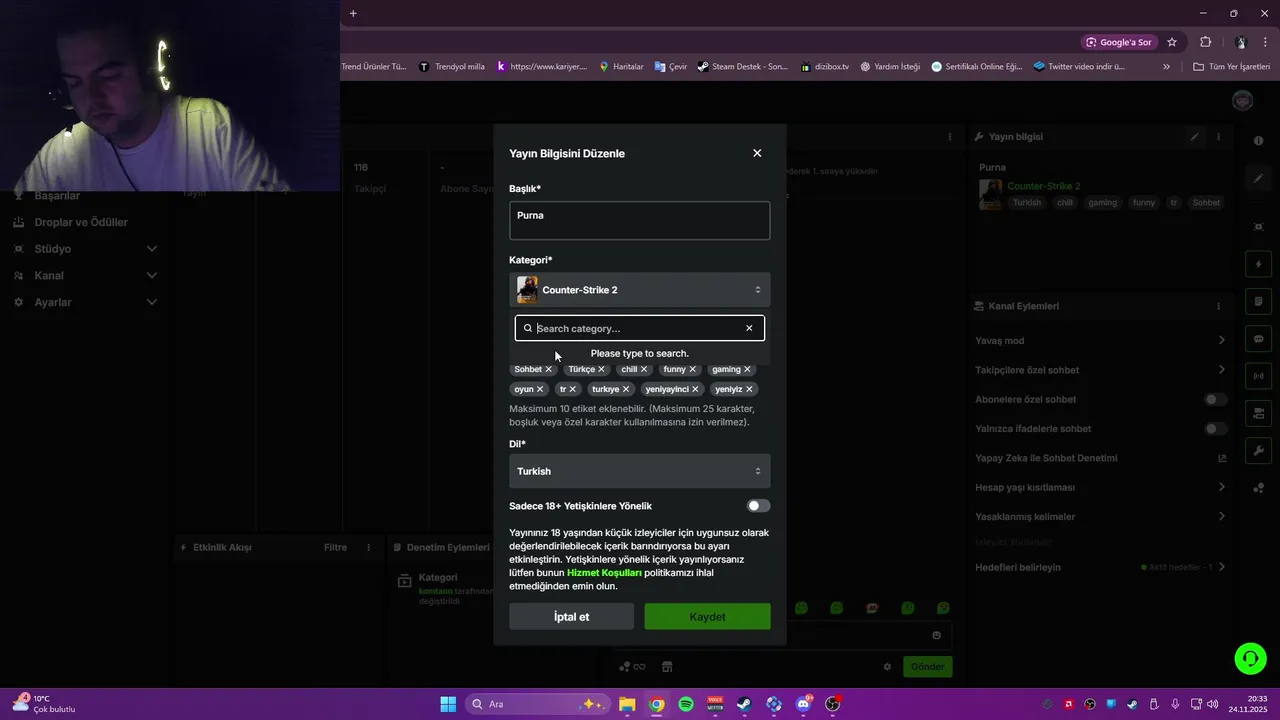Click the lightning bolt icon in right sidebar
The image size is (1280, 720).
tap(1259, 264)
